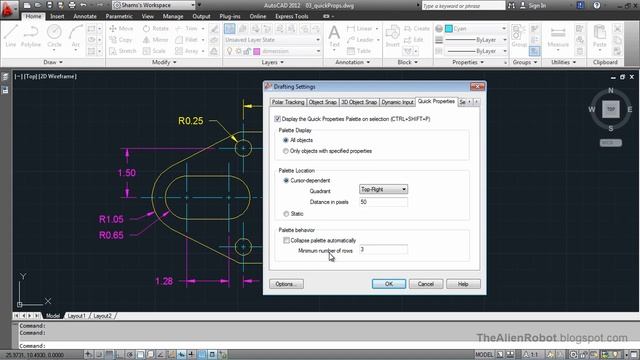The height and width of the screenshot is (360, 640).
Task: Click the Rotate tool
Action: click(156, 29)
